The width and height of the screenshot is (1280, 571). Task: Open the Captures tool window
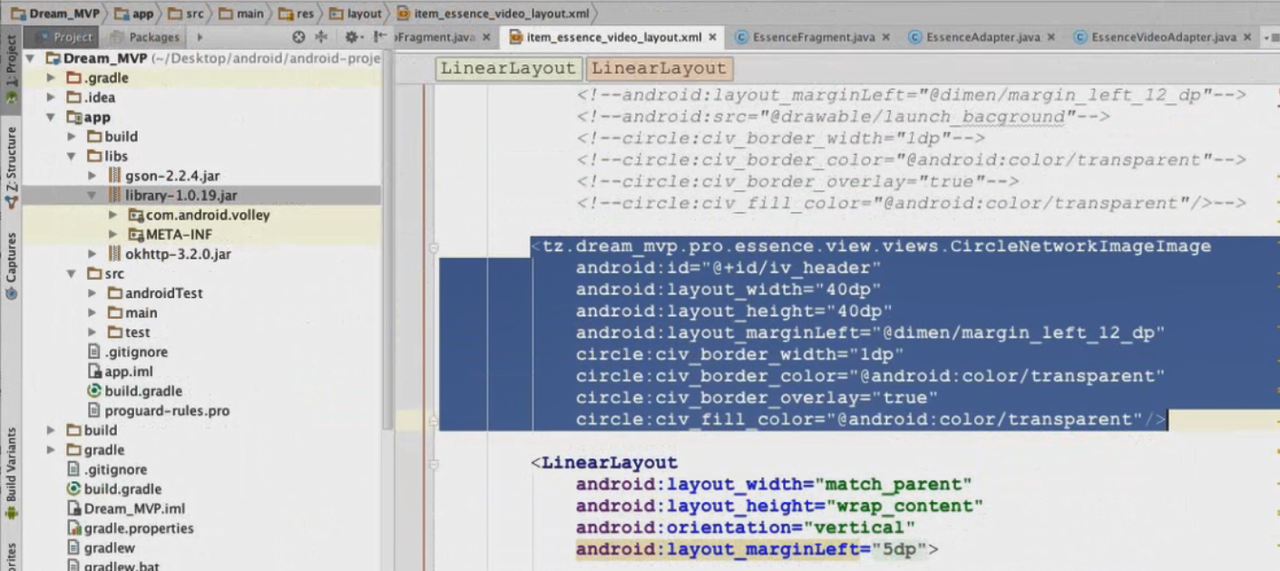pos(11,265)
